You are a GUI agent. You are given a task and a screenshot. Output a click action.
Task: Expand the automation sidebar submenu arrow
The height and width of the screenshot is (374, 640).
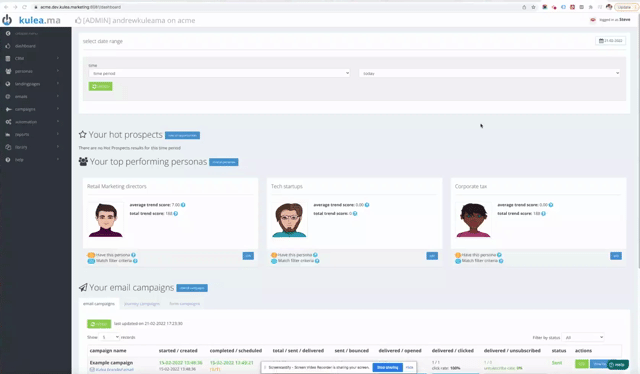tap(58, 122)
